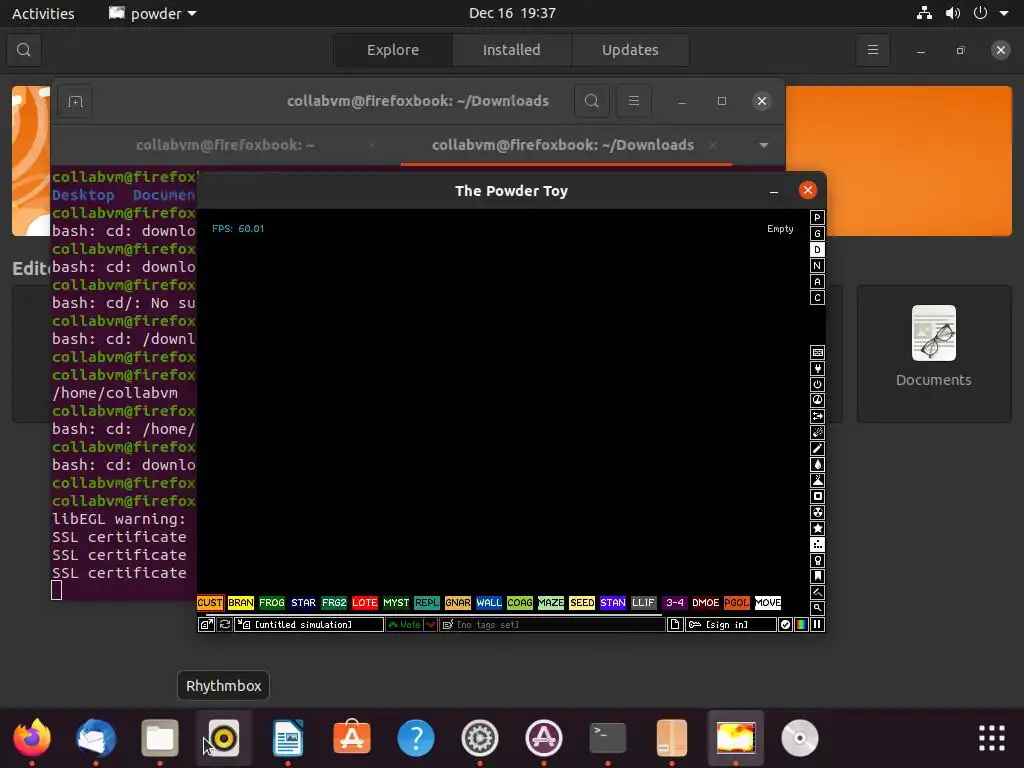Click the sign in button

pos(731,625)
